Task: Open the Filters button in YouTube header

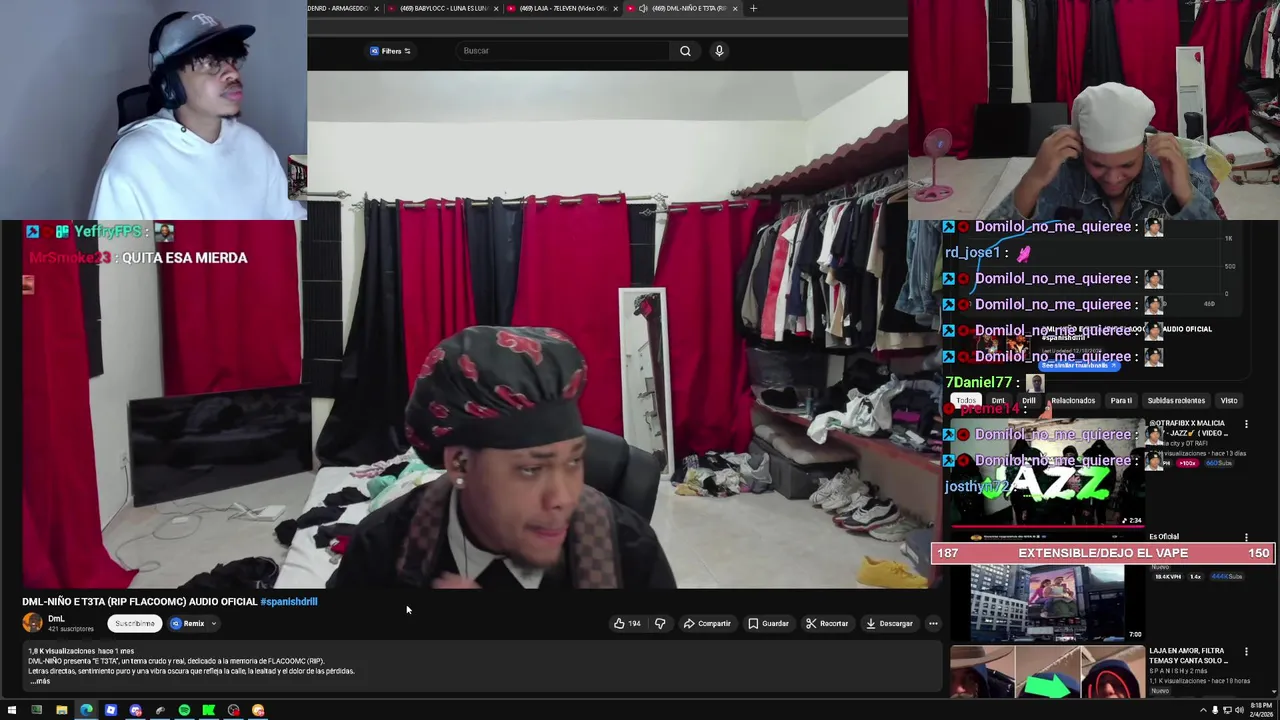Action: point(390,51)
